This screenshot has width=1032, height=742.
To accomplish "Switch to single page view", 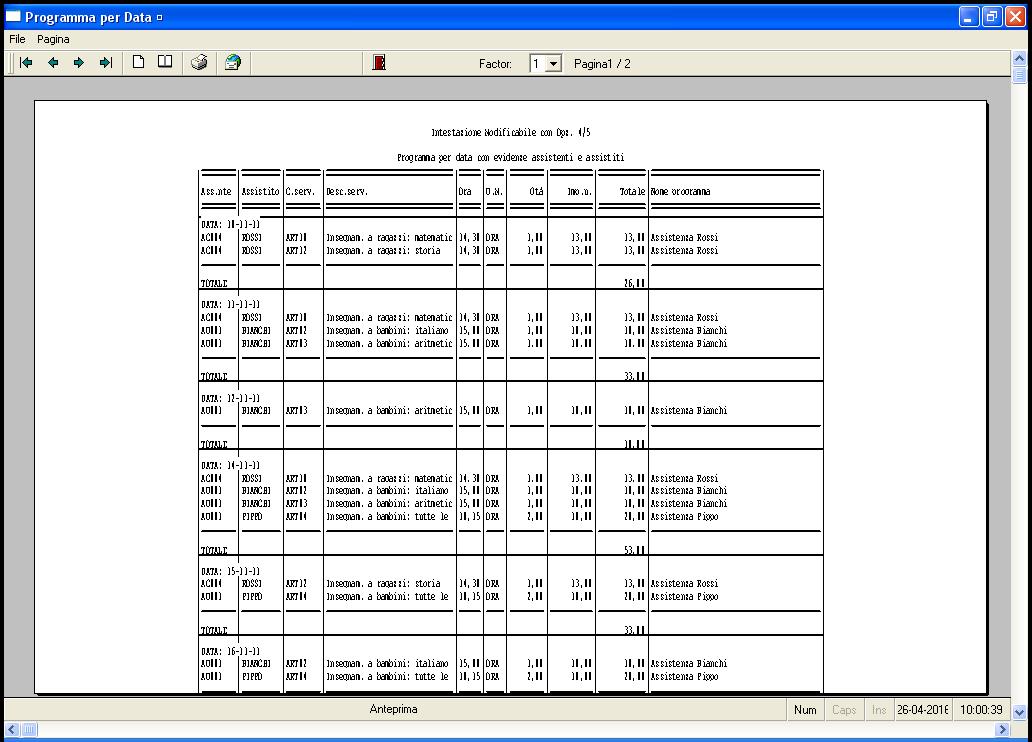I will [138, 62].
